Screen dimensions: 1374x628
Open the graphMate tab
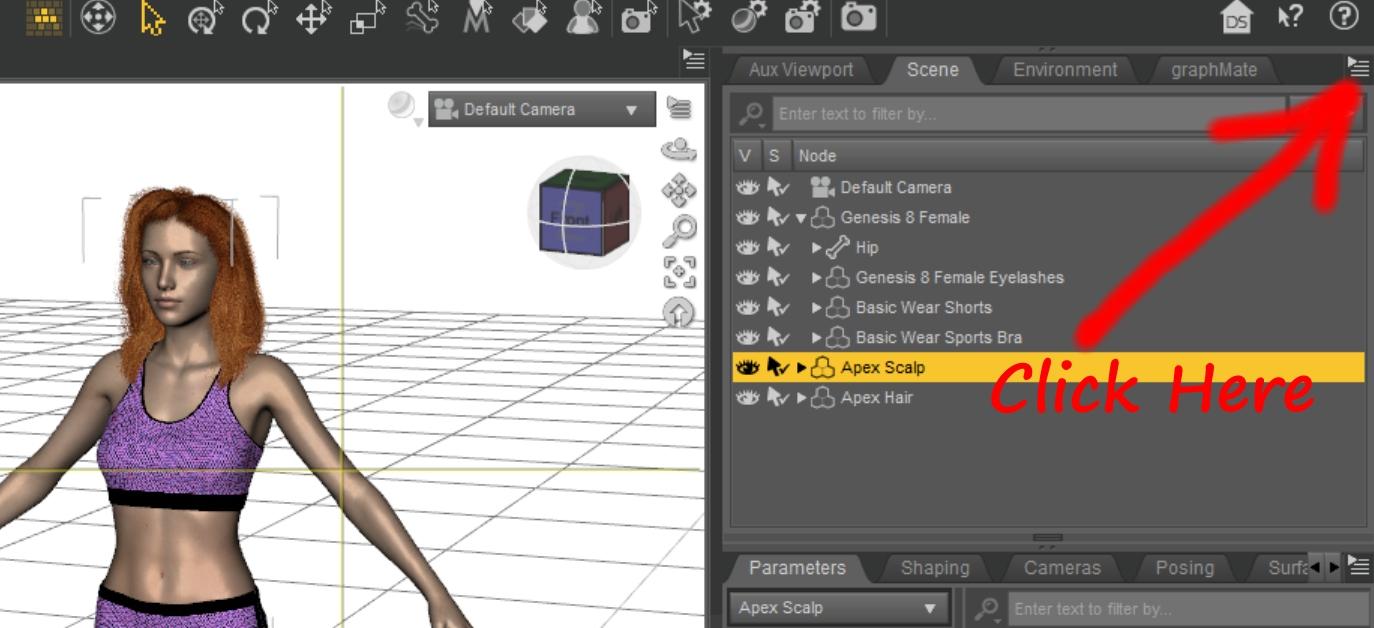[x=1214, y=69]
